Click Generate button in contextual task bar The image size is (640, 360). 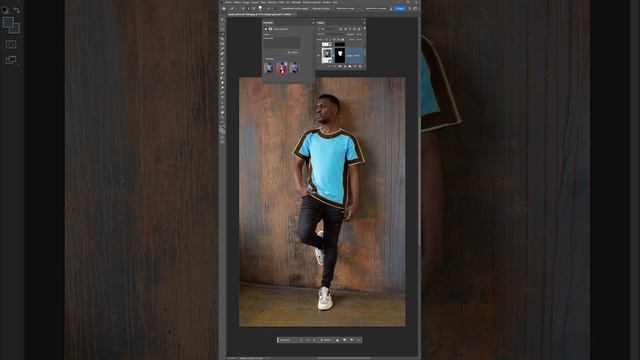click(326, 340)
